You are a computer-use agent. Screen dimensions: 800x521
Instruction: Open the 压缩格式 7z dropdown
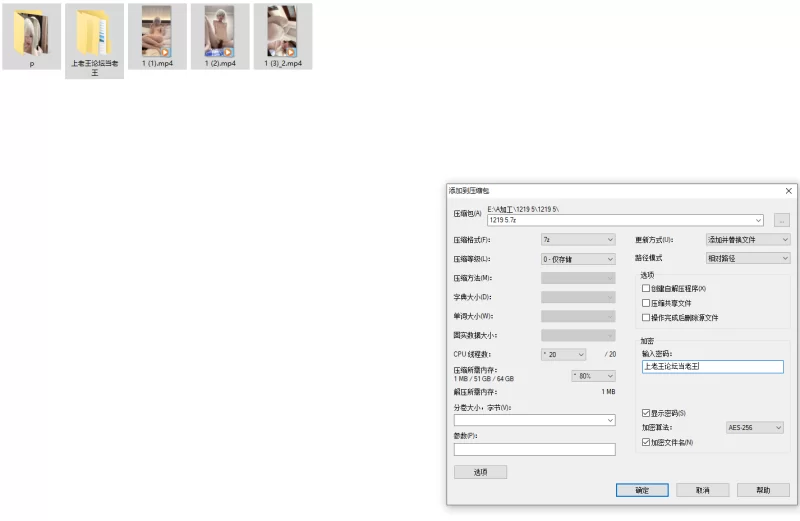click(x=578, y=239)
